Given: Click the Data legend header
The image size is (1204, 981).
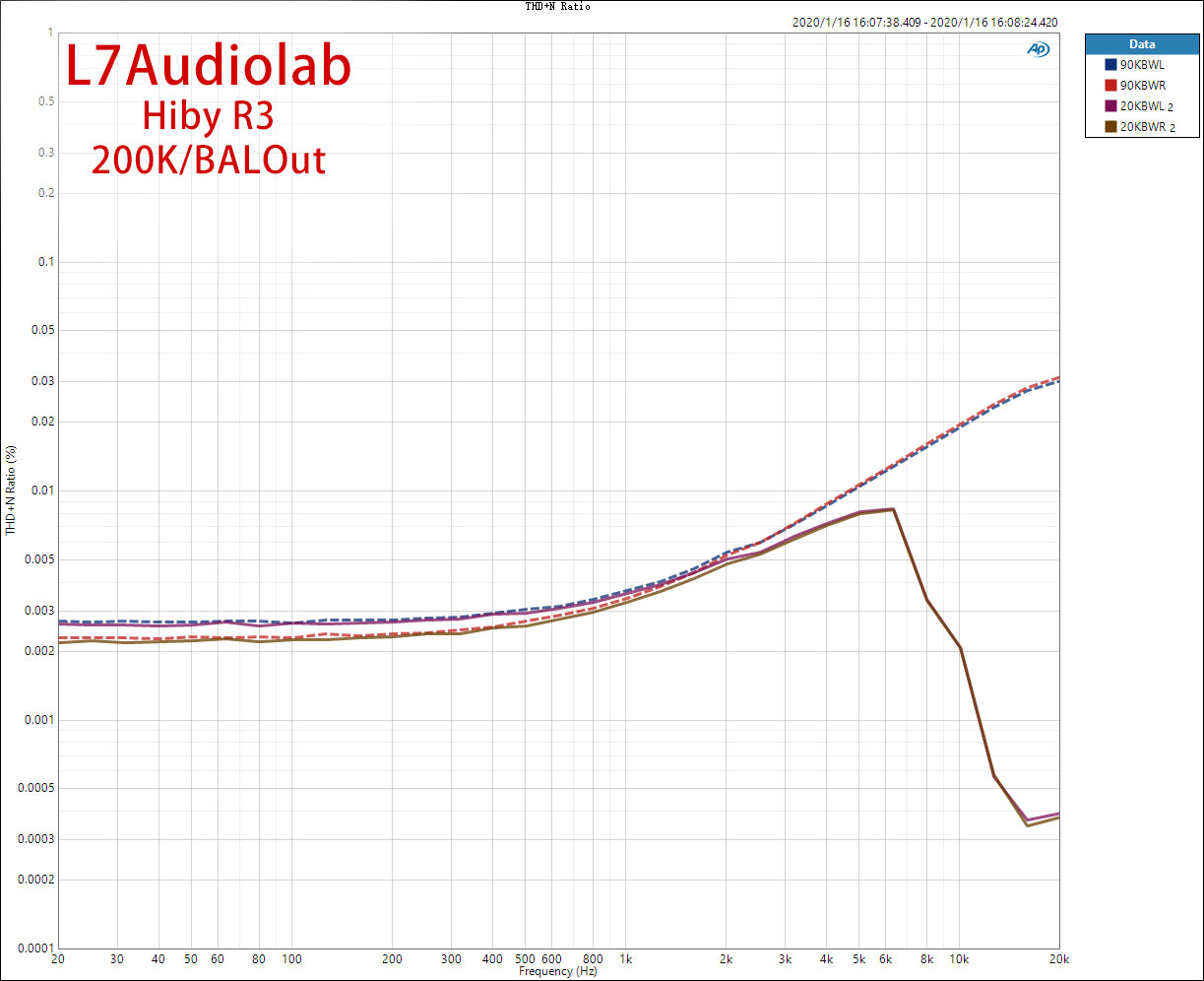Looking at the screenshot, I should tap(1142, 44).
